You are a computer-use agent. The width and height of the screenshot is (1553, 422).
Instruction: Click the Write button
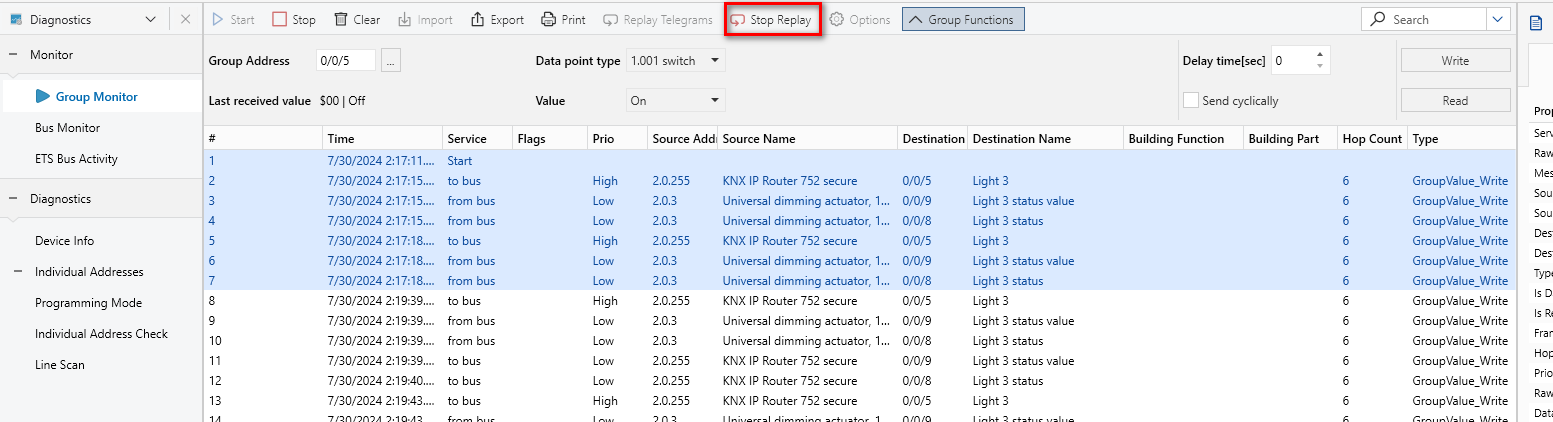pos(1455,61)
